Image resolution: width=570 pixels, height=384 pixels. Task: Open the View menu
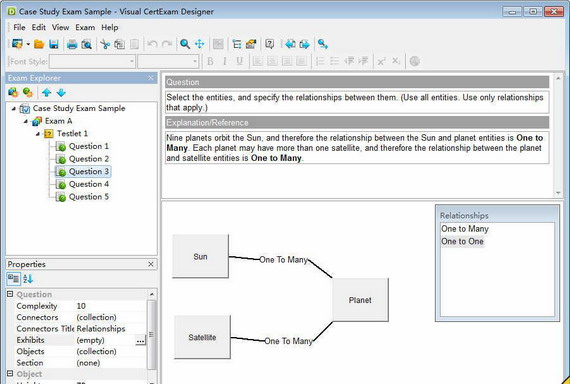click(60, 28)
